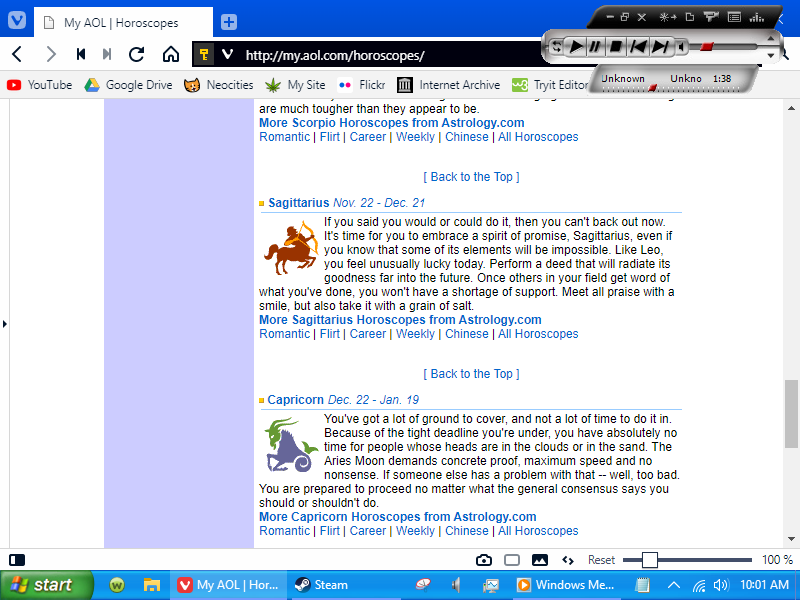
Task: Expand the hidden system tray icons
Action: (674, 585)
